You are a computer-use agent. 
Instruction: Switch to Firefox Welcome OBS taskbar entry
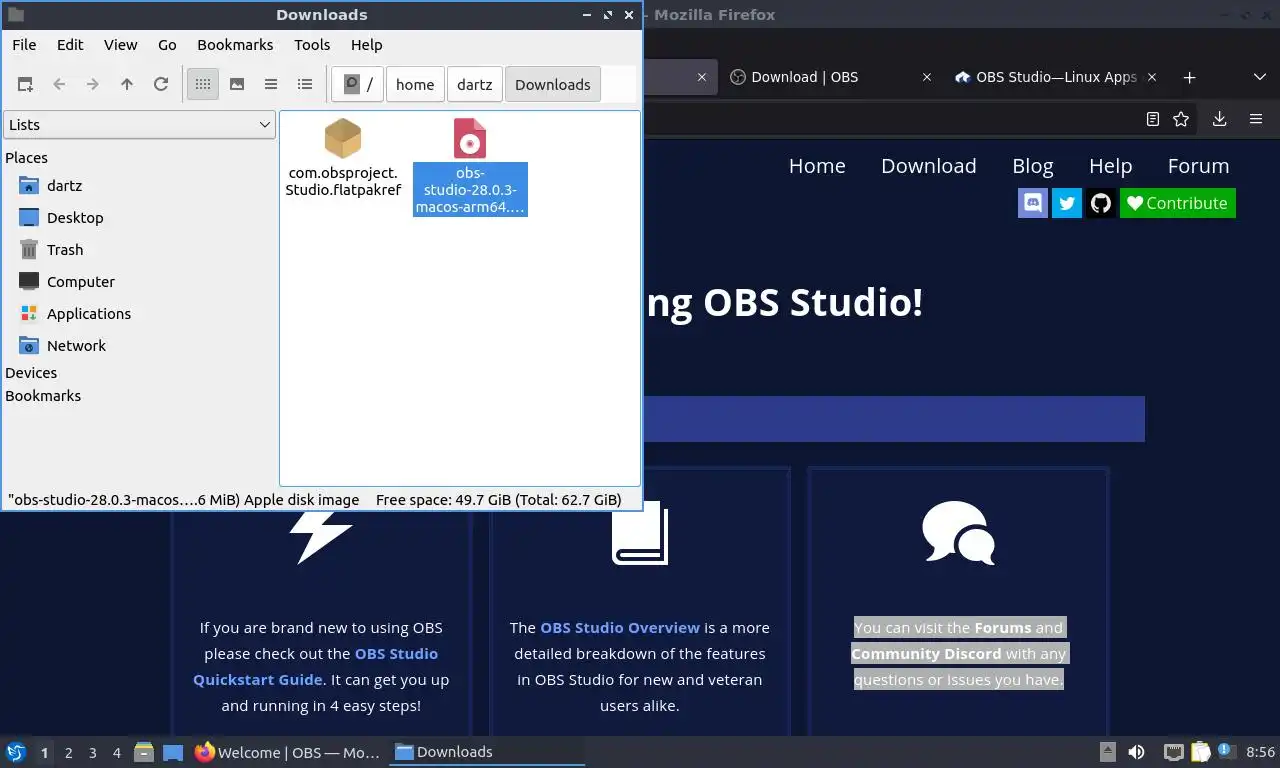click(288, 752)
